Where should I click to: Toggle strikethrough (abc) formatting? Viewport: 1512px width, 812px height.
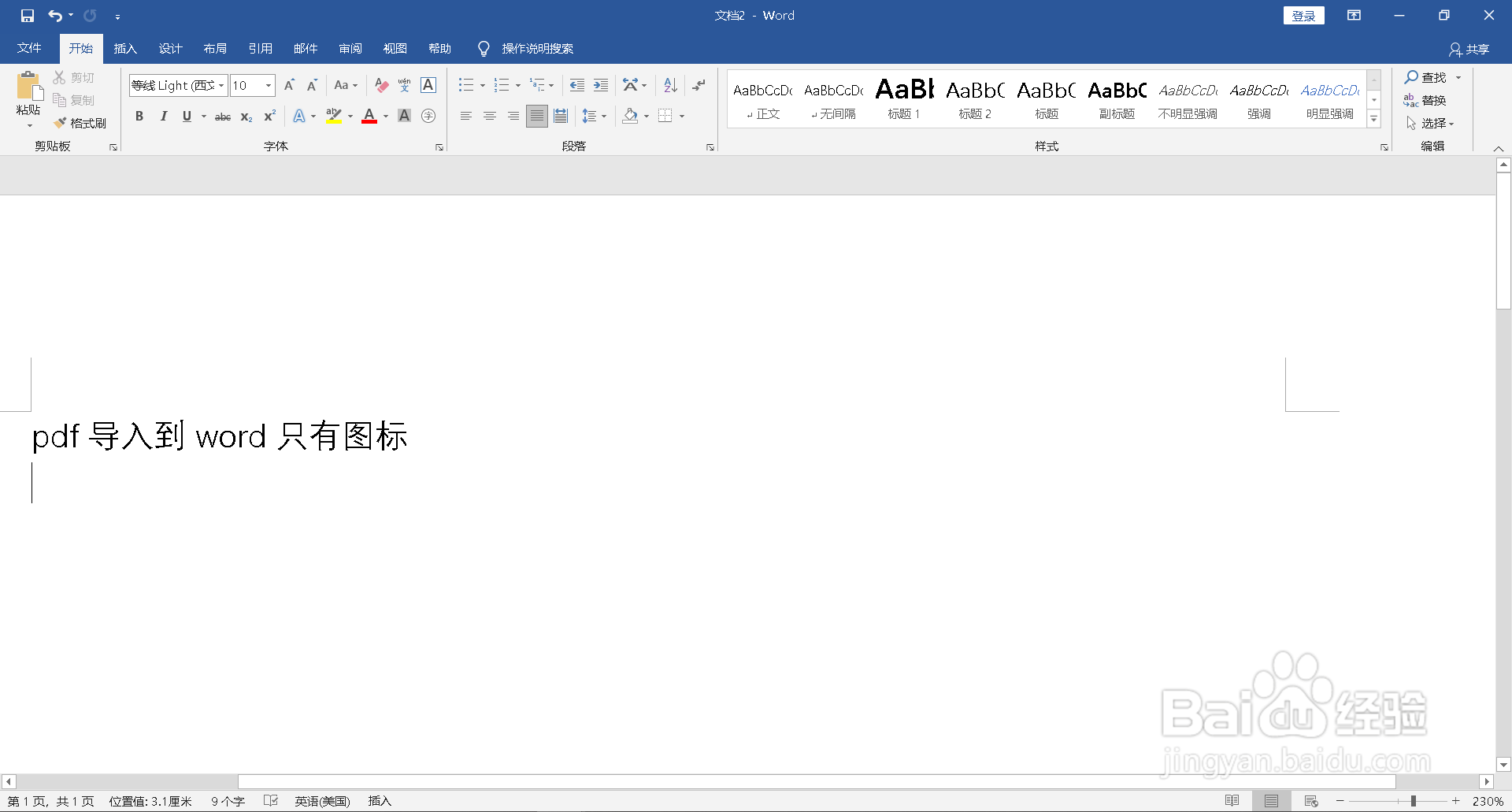tap(223, 116)
